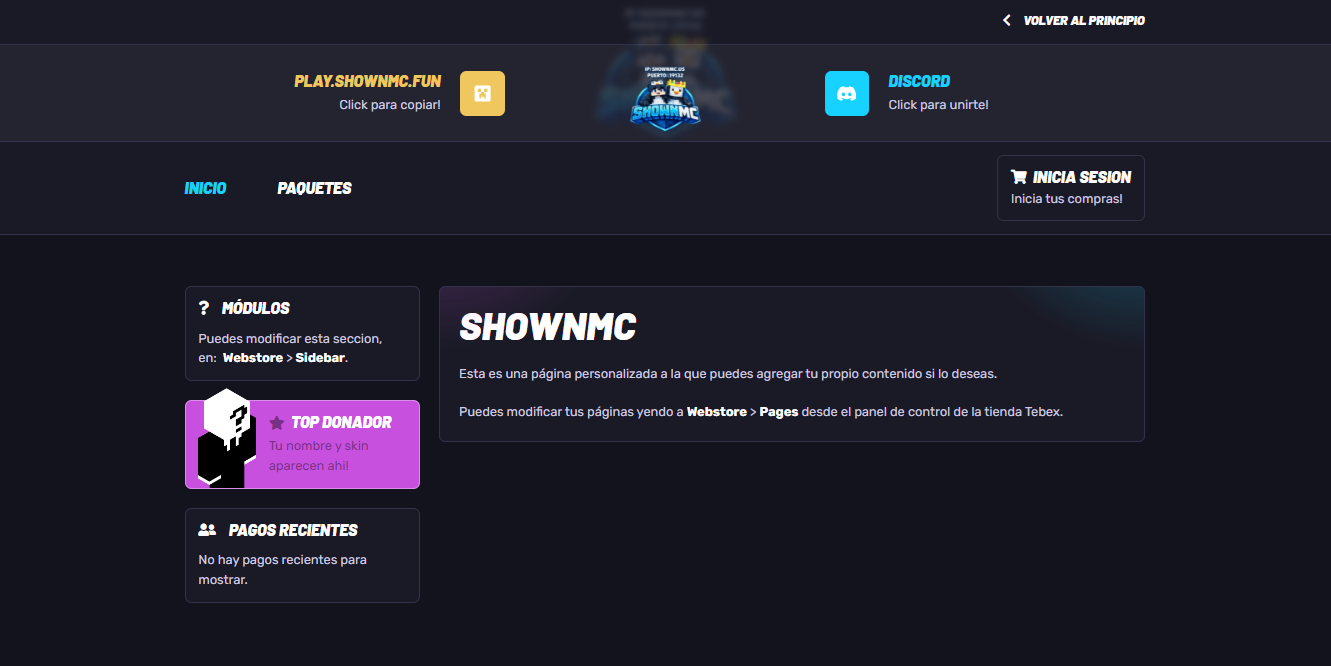Click the SHOWNMC page title

(x=548, y=326)
